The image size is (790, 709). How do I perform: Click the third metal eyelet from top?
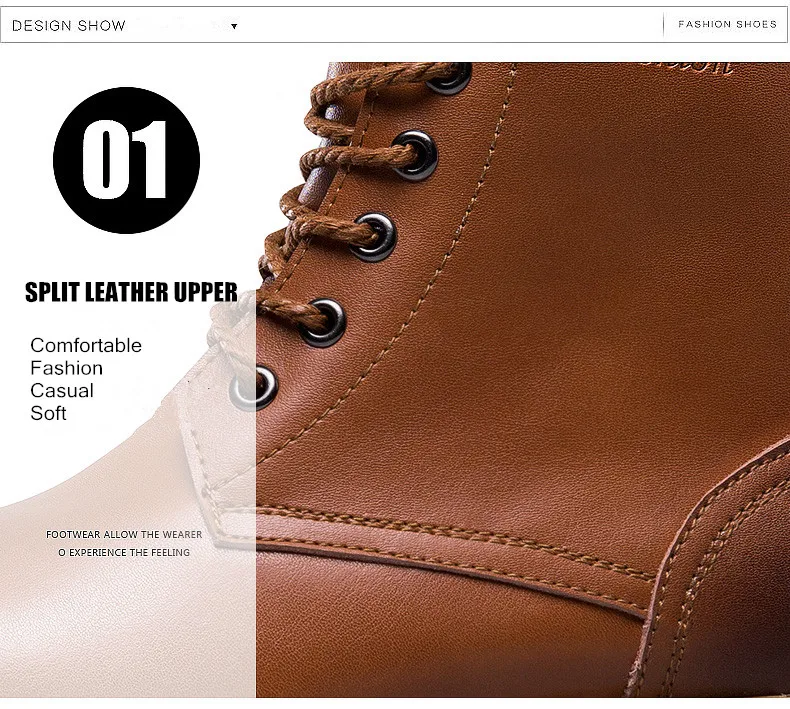373,237
